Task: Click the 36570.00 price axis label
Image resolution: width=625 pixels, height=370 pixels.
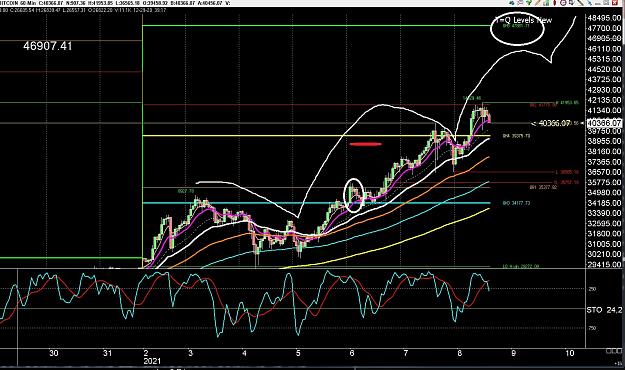Action: [604, 172]
